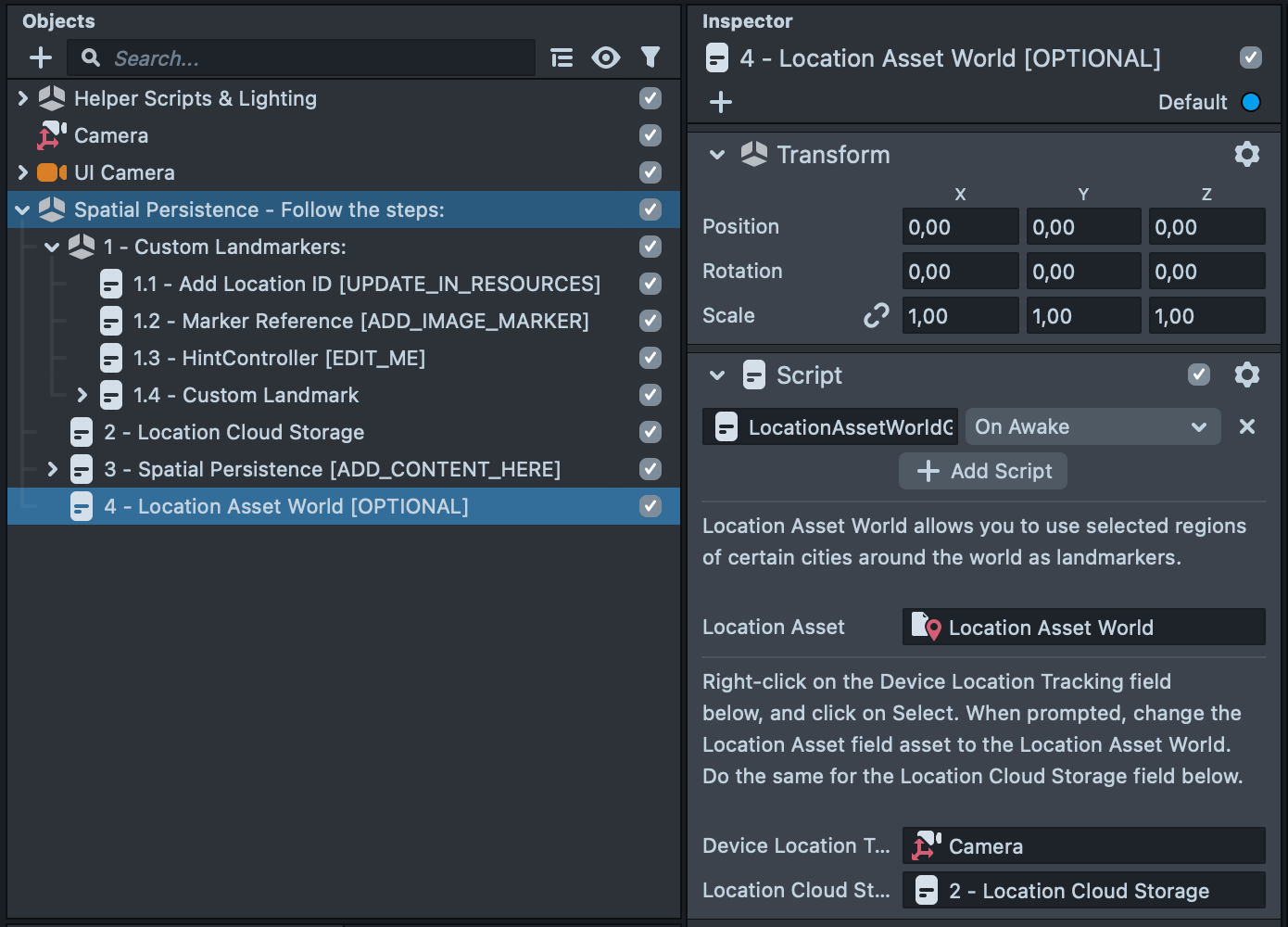The width and height of the screenshot is (1288, 927).
Task: Toggle the Inspector object enabled checkbox
Action: (1251, 57)
